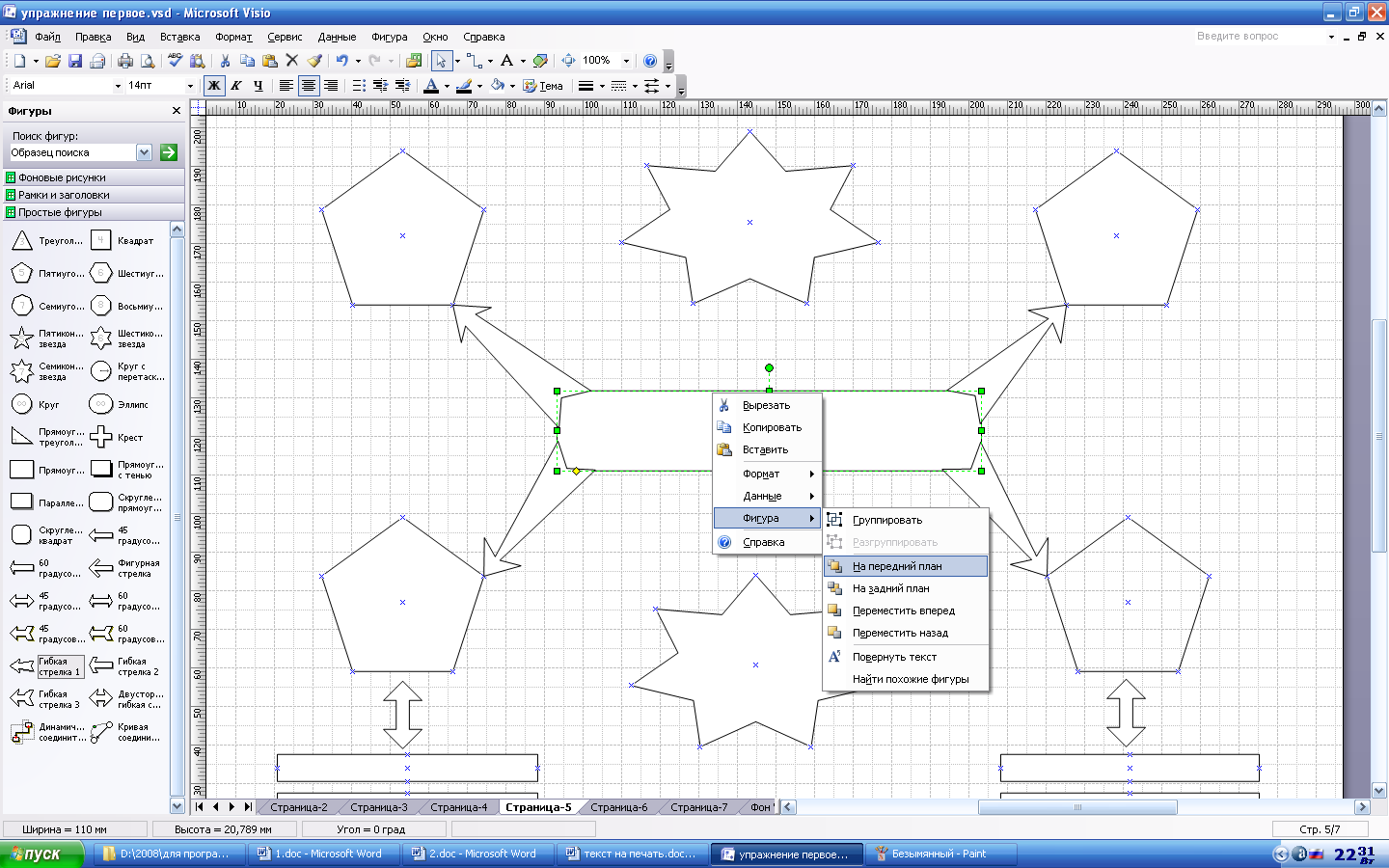Expand the Undo history dropdown arrow
1389x868 pixels.
358,61
